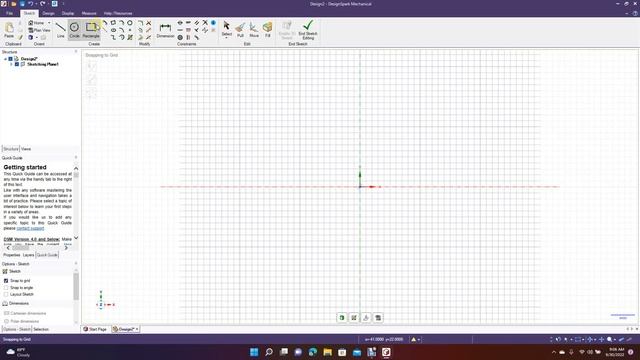
Task: Switch to the Selection panel tab
Action: (41, 329)
